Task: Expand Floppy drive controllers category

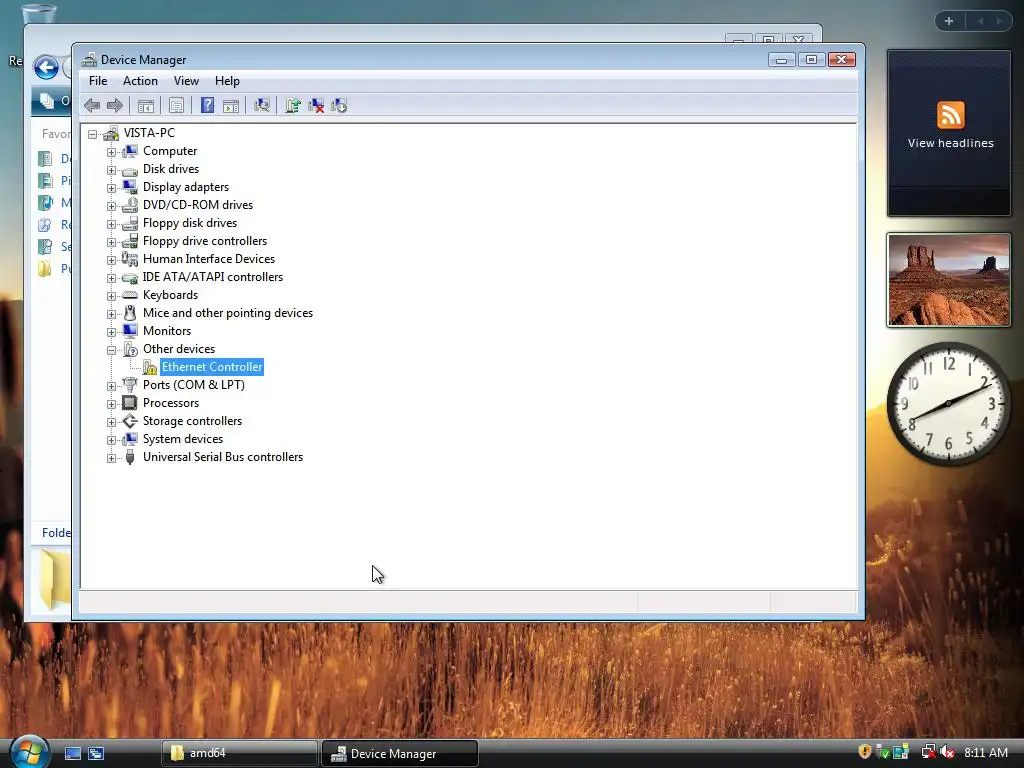Action: (112, 242)
